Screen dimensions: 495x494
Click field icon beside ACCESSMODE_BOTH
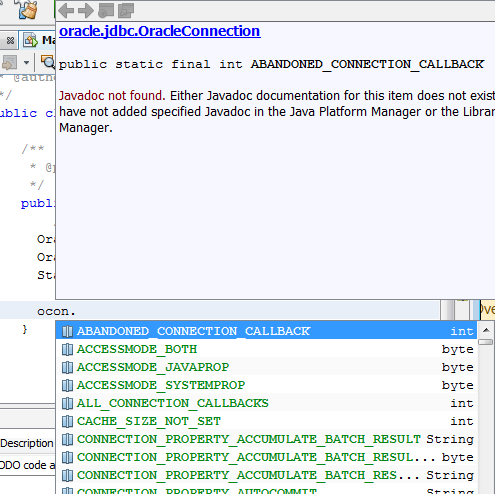(x=67, y=349)
